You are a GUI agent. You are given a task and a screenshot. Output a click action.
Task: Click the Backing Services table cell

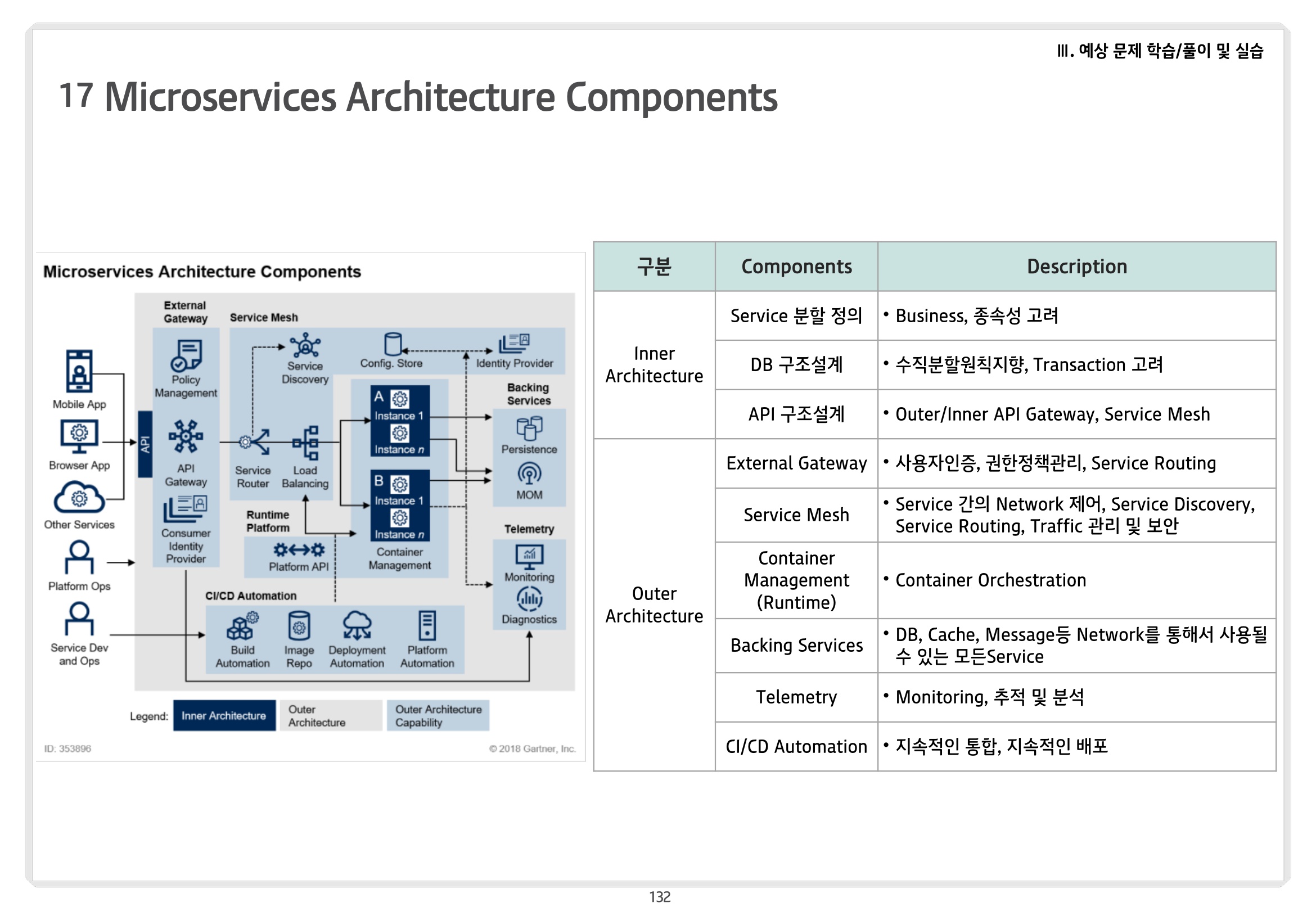pyautogui.click(x=796, y=645)
